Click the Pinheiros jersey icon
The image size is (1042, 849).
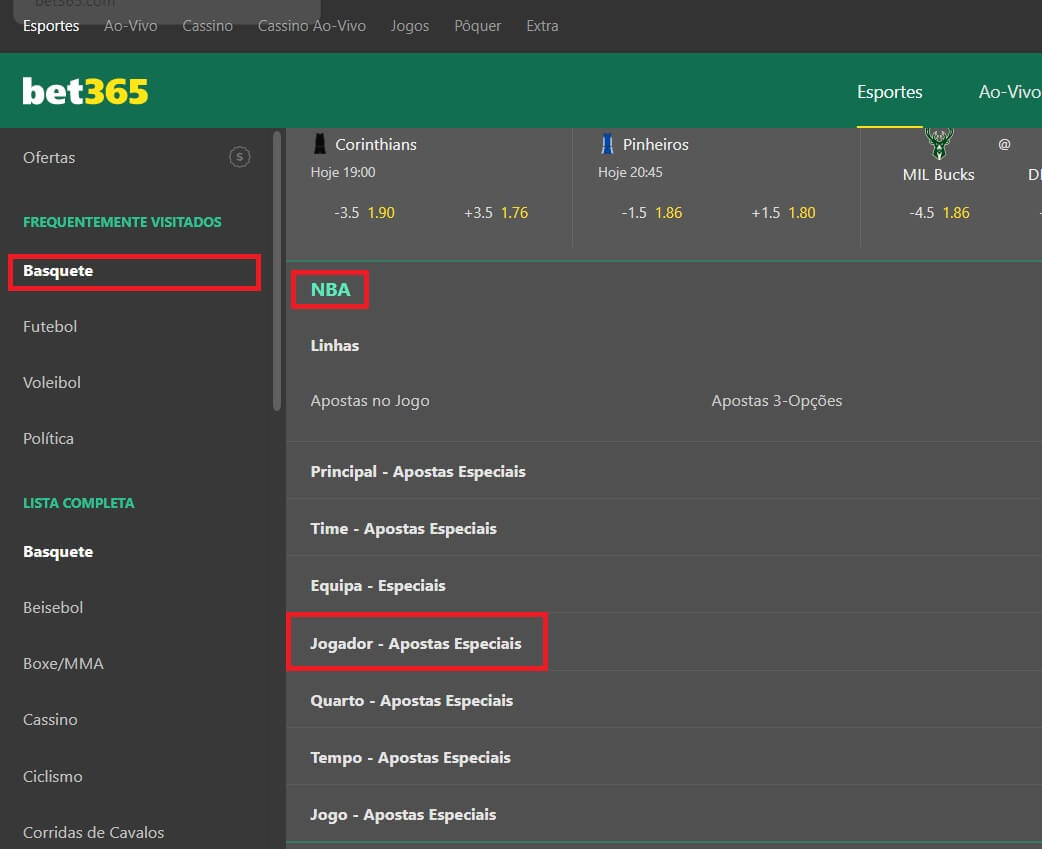tap(607, 143)
